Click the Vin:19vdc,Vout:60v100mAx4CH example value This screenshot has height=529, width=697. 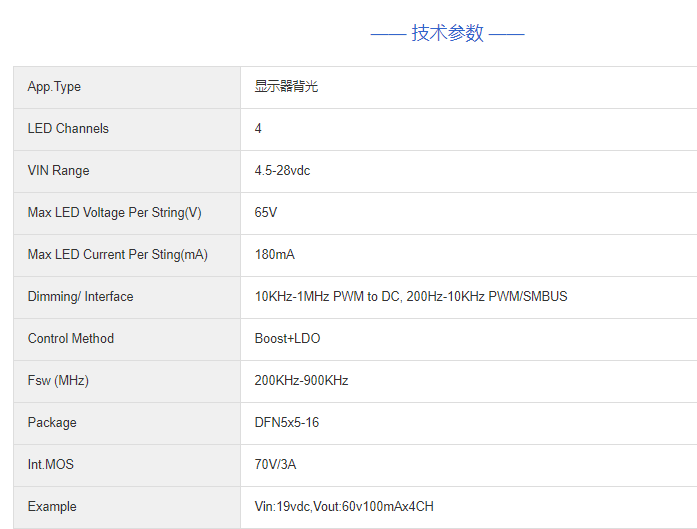344,507
